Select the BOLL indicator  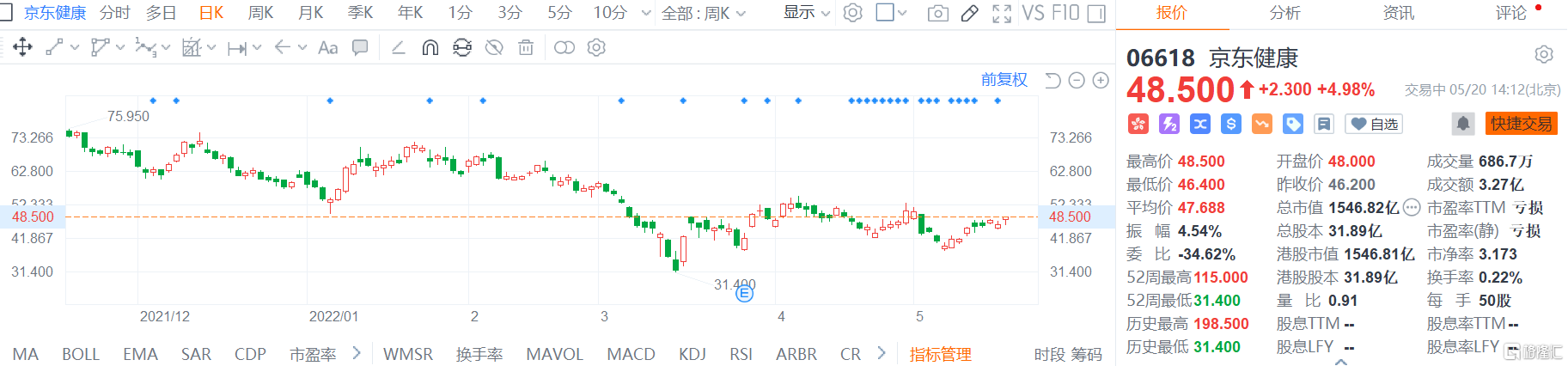click(81, 354)
